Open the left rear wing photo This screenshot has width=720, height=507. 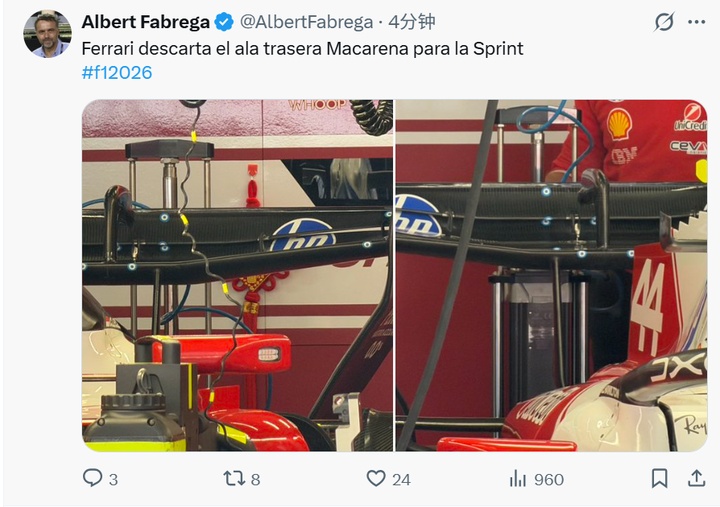[237, 276]
